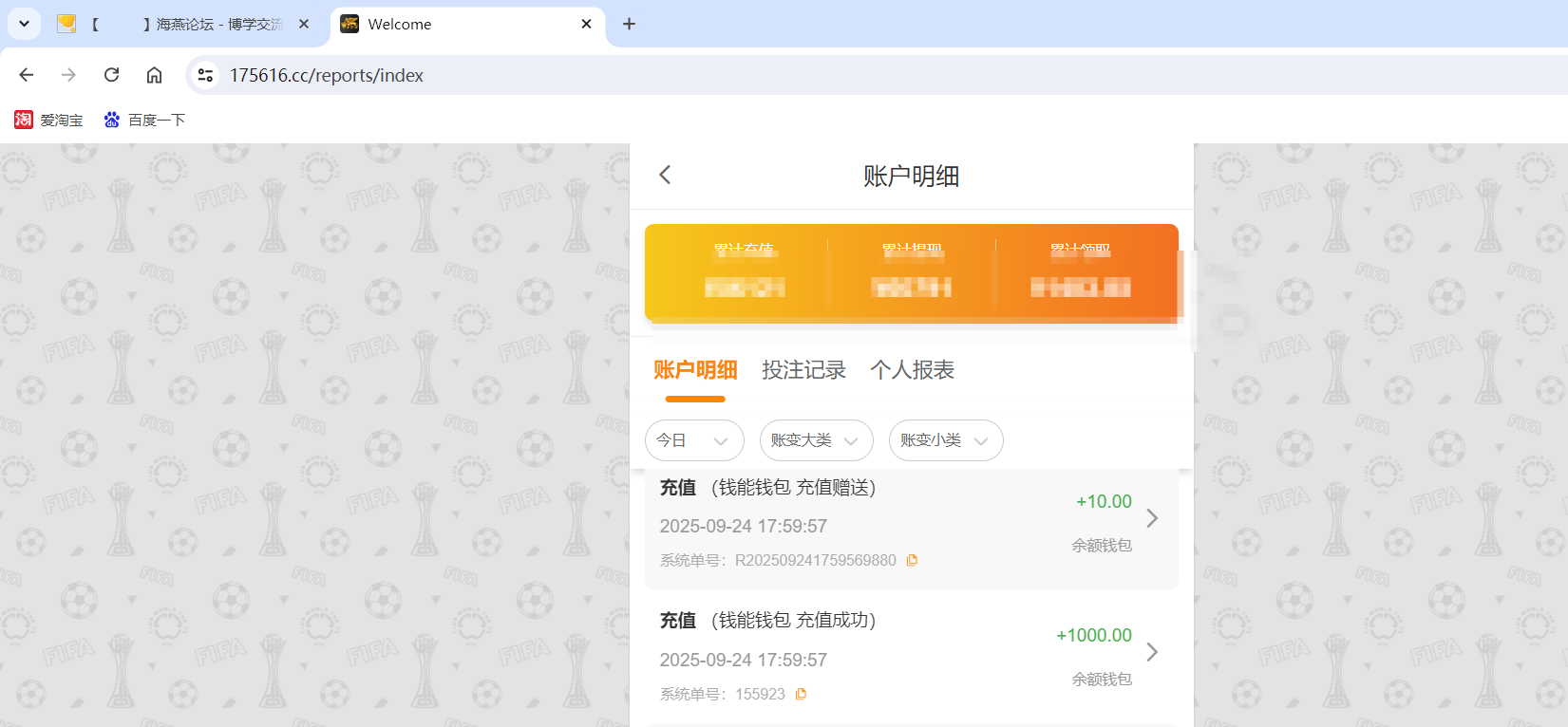Expand the 今日 date filter dropdown
Screen dimensions: 1568x727
pos(694,440)
